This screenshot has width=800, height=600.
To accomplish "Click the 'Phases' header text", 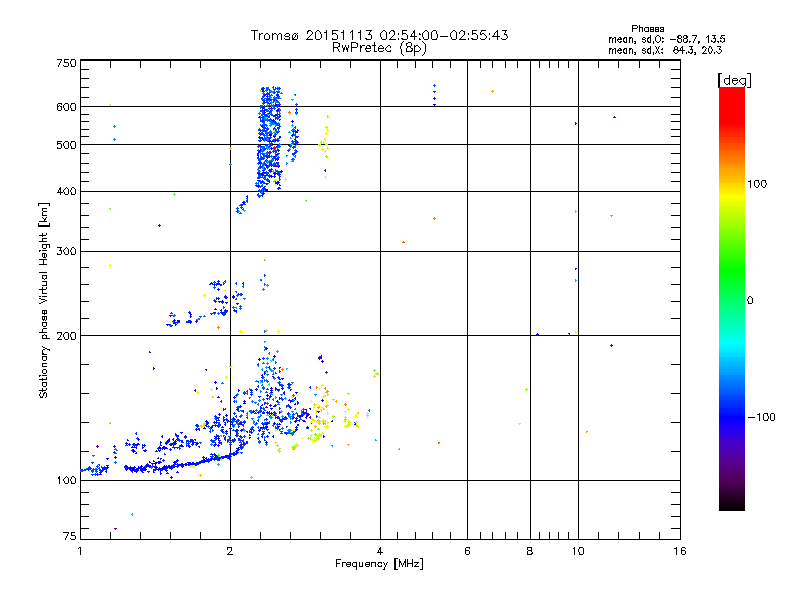I will 647,29.
